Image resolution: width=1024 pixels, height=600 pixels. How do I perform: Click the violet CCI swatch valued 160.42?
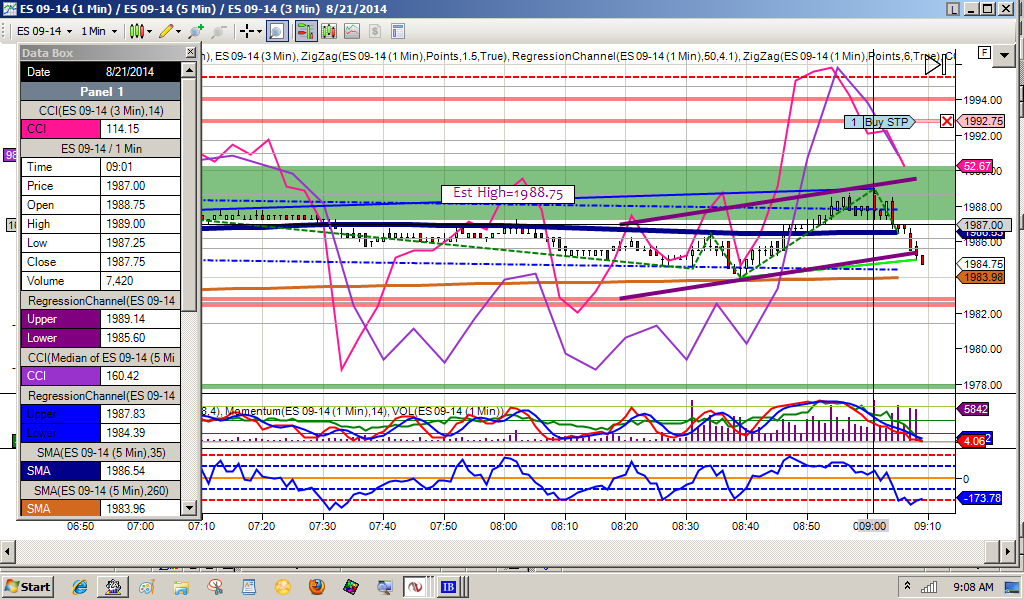(x=61, y=375)
